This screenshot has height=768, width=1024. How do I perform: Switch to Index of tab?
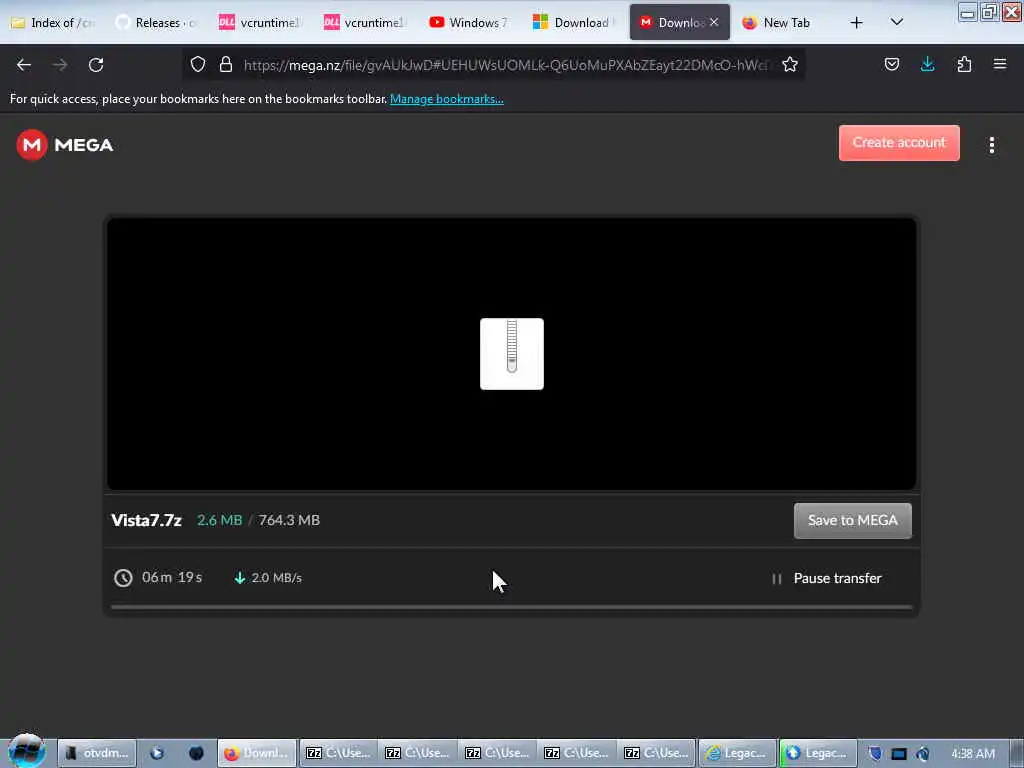tap(53, 23)
